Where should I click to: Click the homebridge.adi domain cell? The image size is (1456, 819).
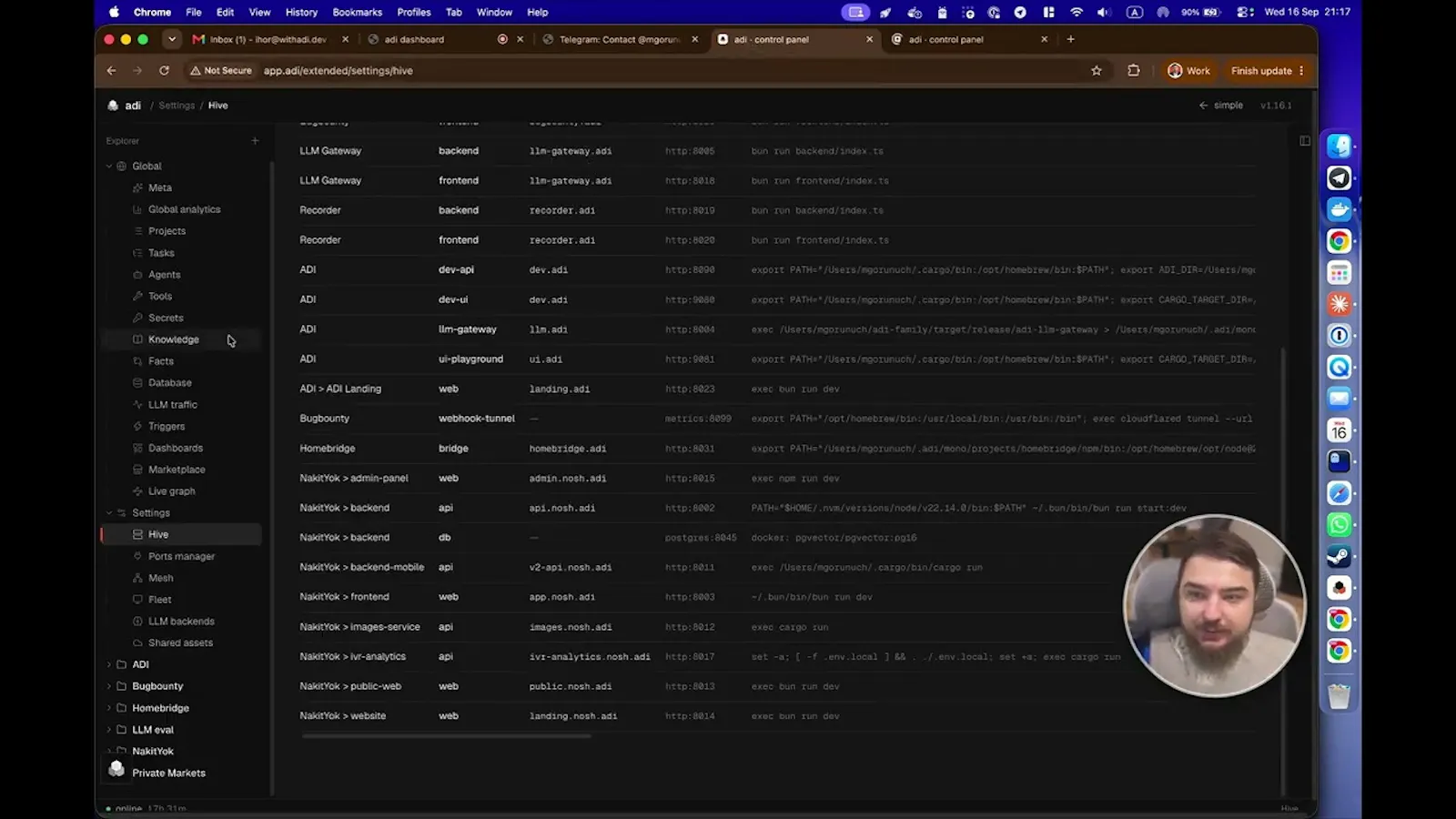(568, 449)
